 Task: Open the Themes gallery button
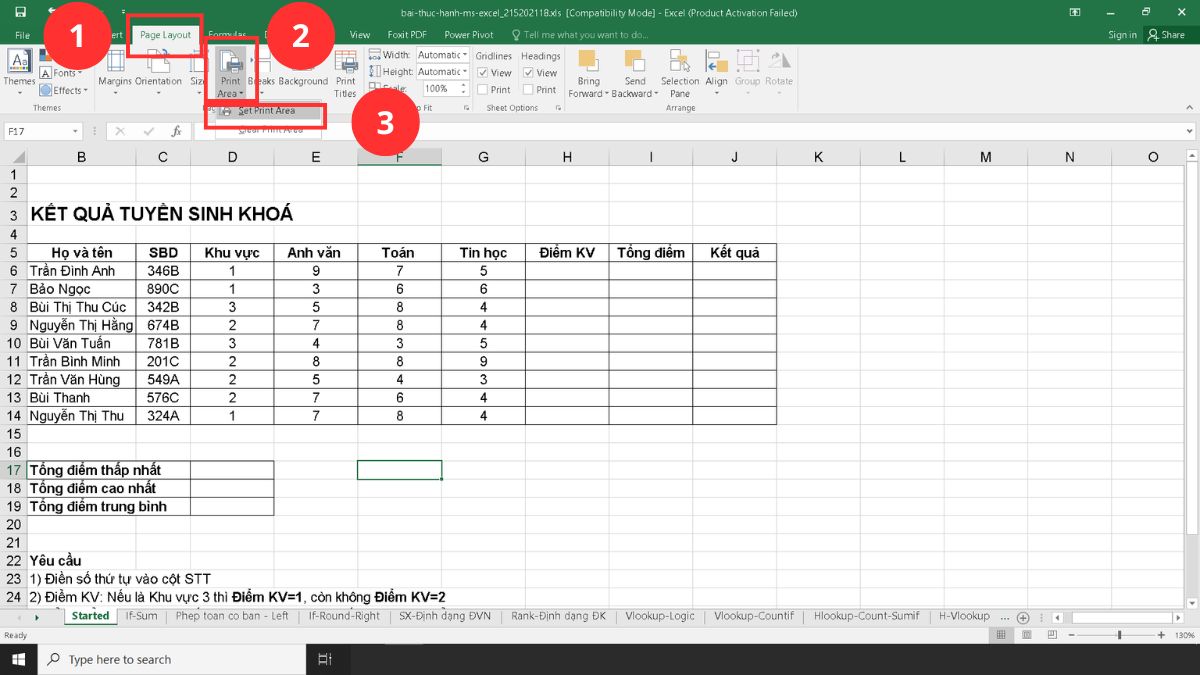pos(18,70)
